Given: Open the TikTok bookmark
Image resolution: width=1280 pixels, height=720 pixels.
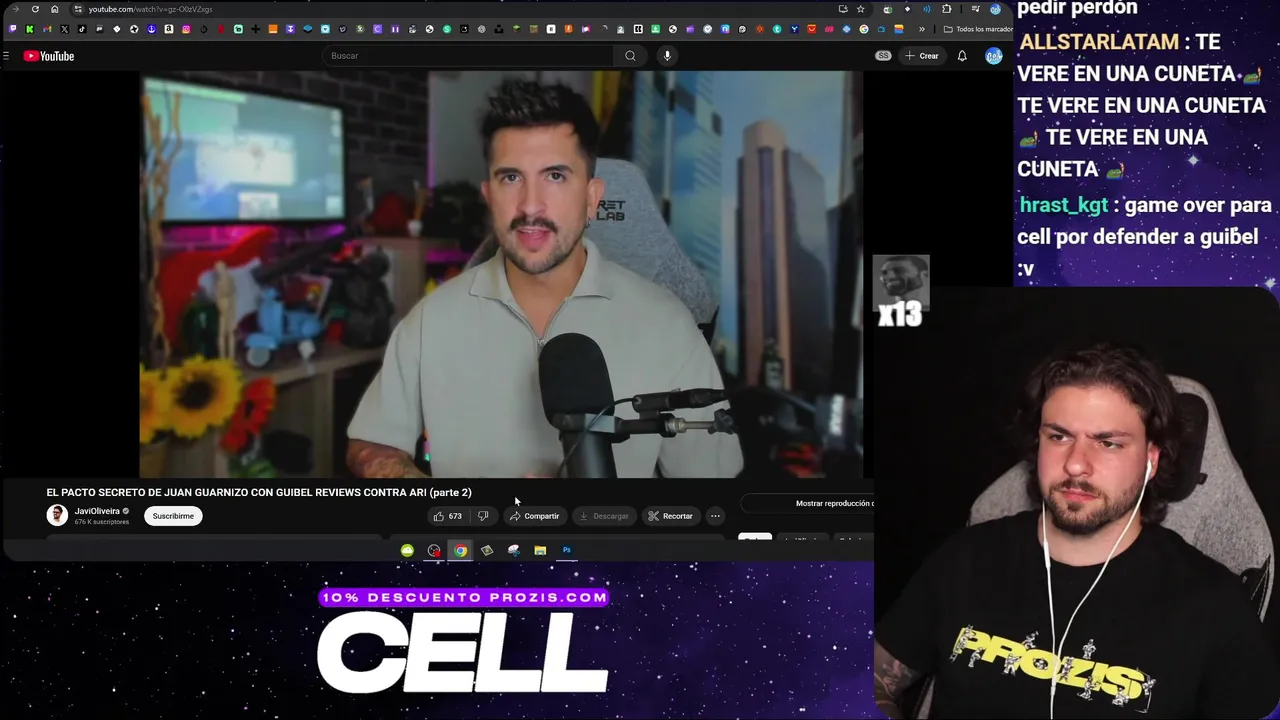Looking at the screenshot, I should point(82,29).
